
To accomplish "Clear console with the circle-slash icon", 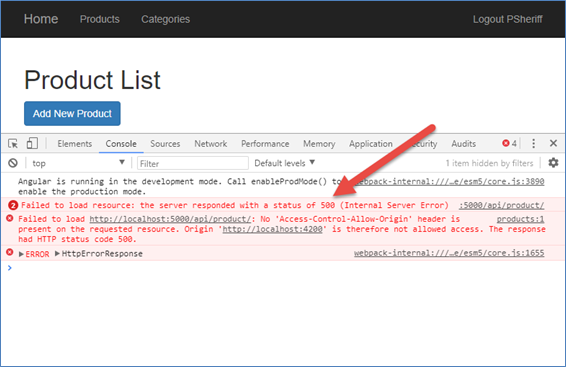I will tap(13, 163).
